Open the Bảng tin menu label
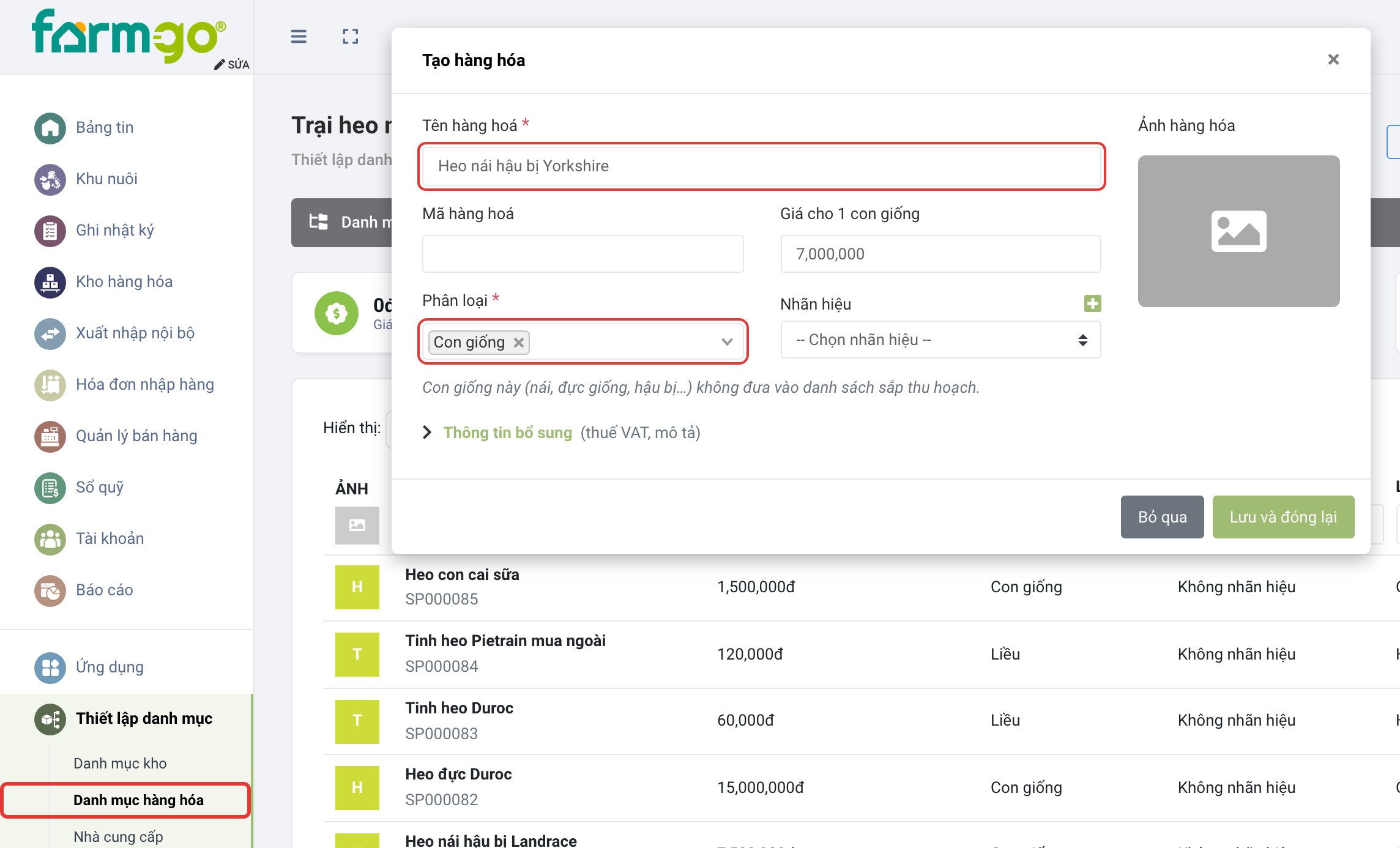Screen dimensions: 1400x848 [105, 127]
